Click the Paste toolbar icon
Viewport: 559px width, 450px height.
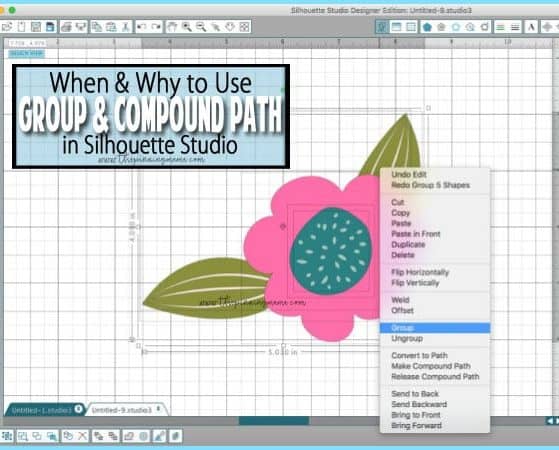click(x=111, y=27)
